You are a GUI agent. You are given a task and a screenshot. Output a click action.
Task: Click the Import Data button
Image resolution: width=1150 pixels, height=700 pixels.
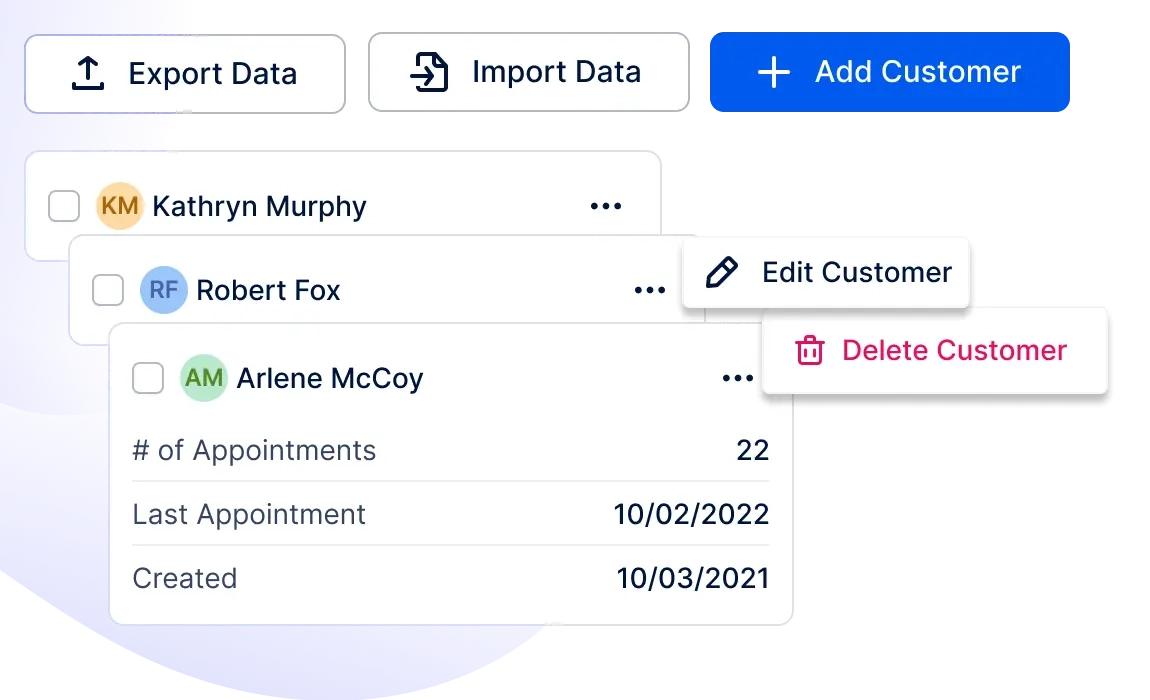click(529, 72)
